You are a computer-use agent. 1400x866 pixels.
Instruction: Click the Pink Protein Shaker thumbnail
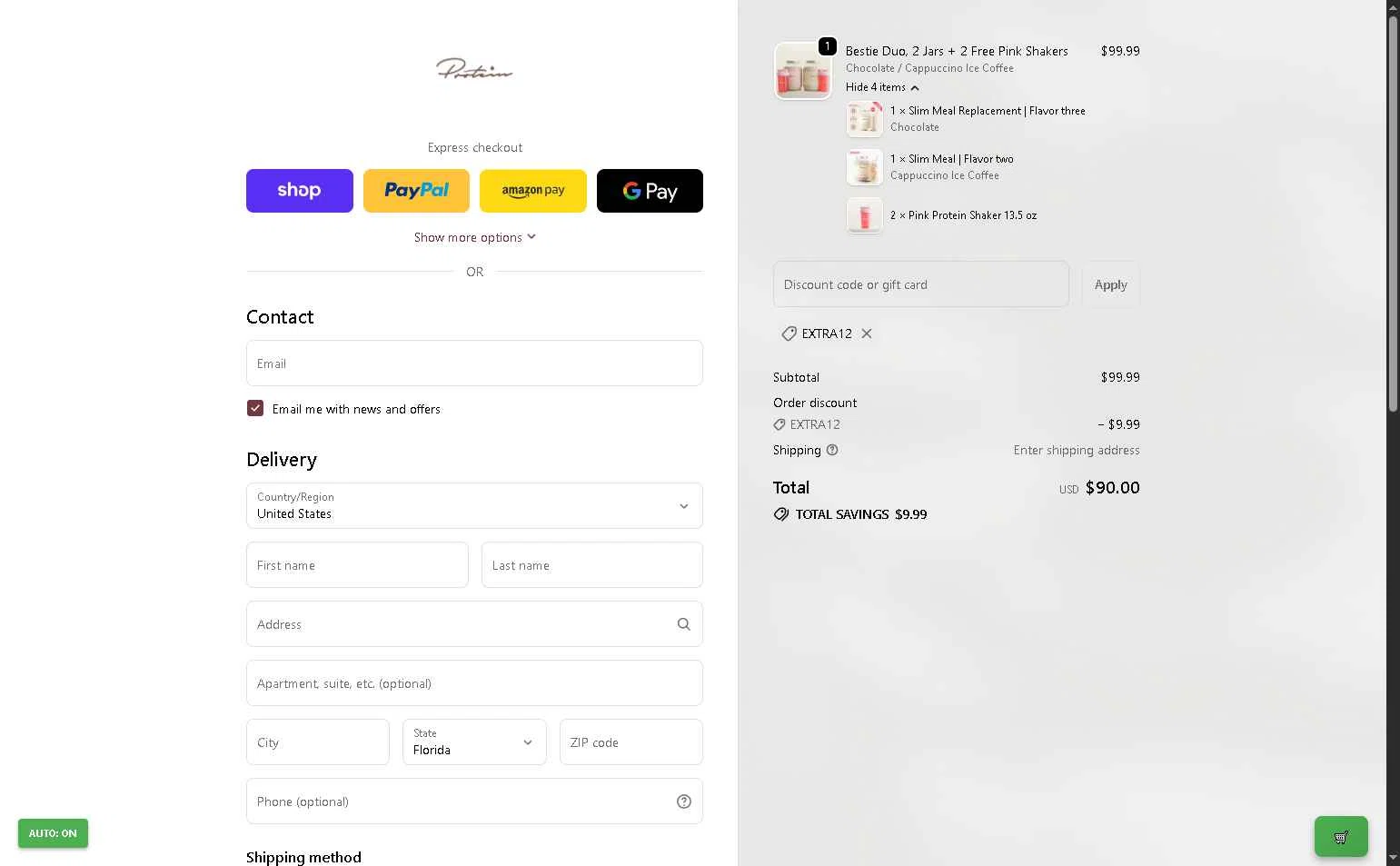[865, 215]
